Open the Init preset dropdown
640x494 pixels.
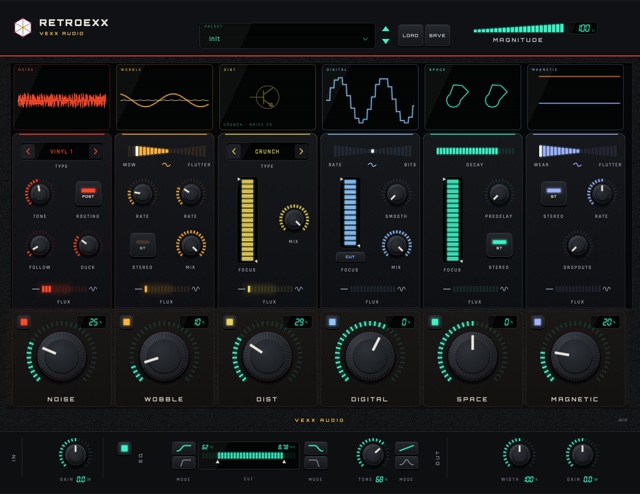click(x=287, y=36)
